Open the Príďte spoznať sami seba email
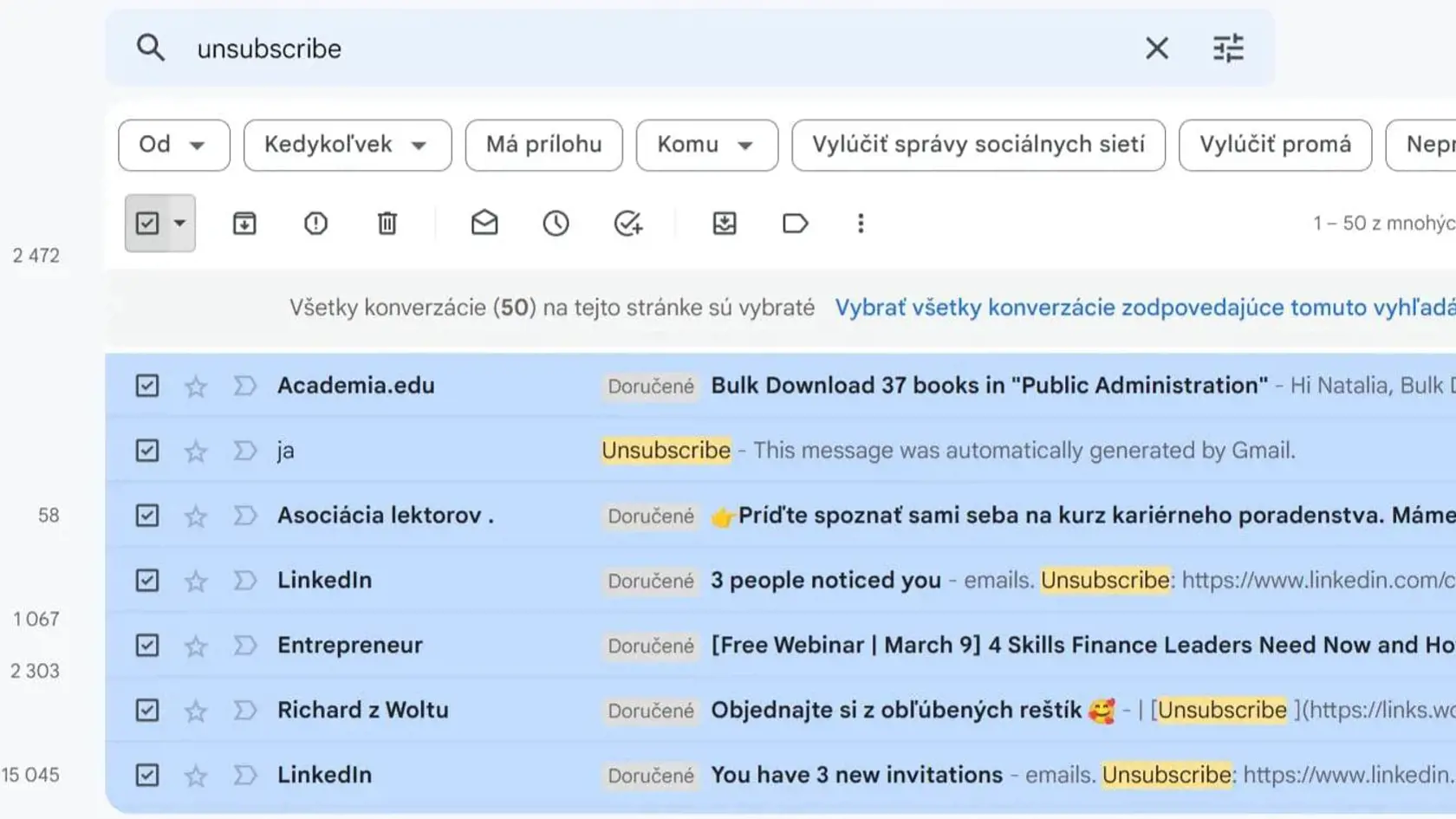 (x=1083, y=516)
